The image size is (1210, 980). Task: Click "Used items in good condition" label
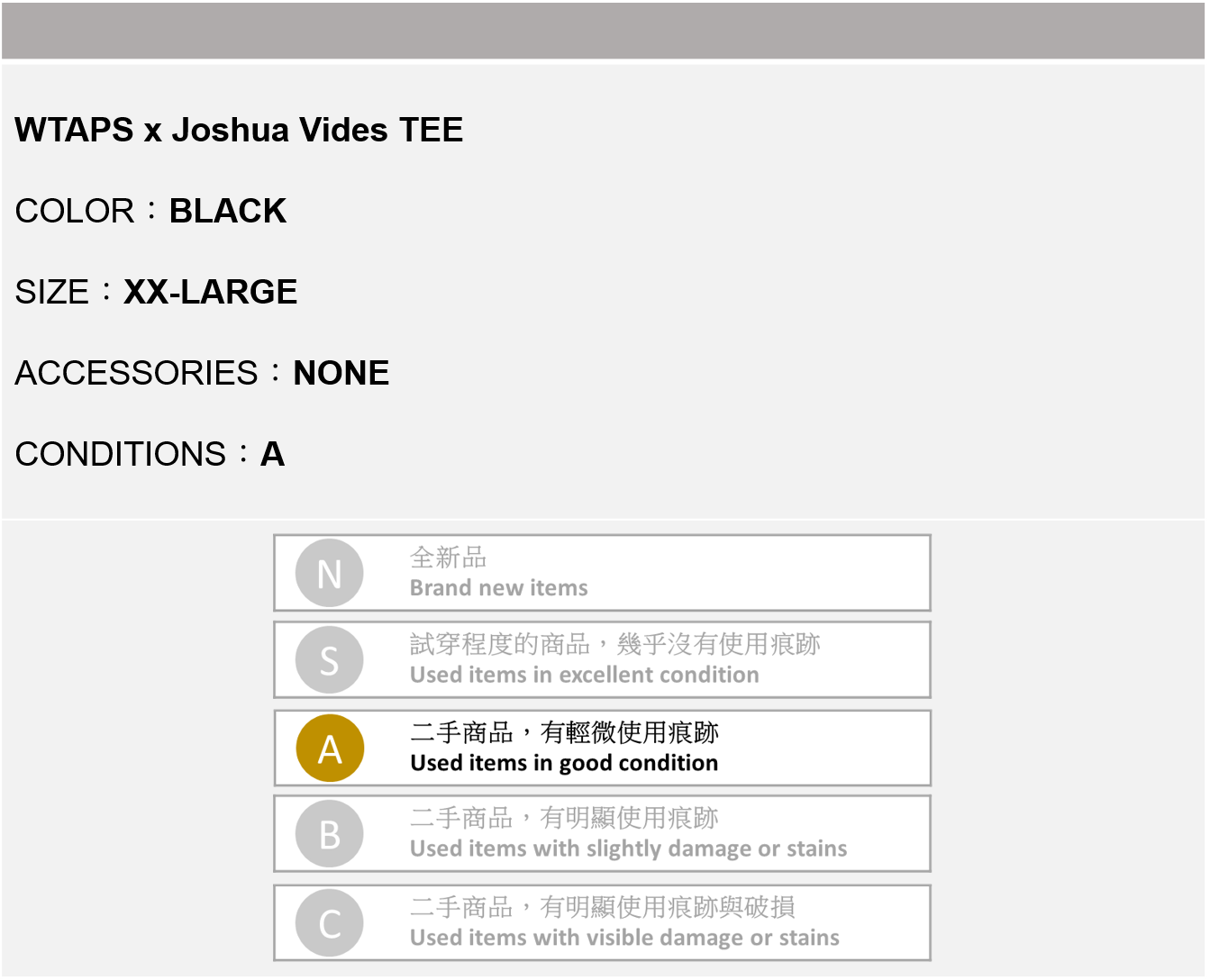[564, 763]
